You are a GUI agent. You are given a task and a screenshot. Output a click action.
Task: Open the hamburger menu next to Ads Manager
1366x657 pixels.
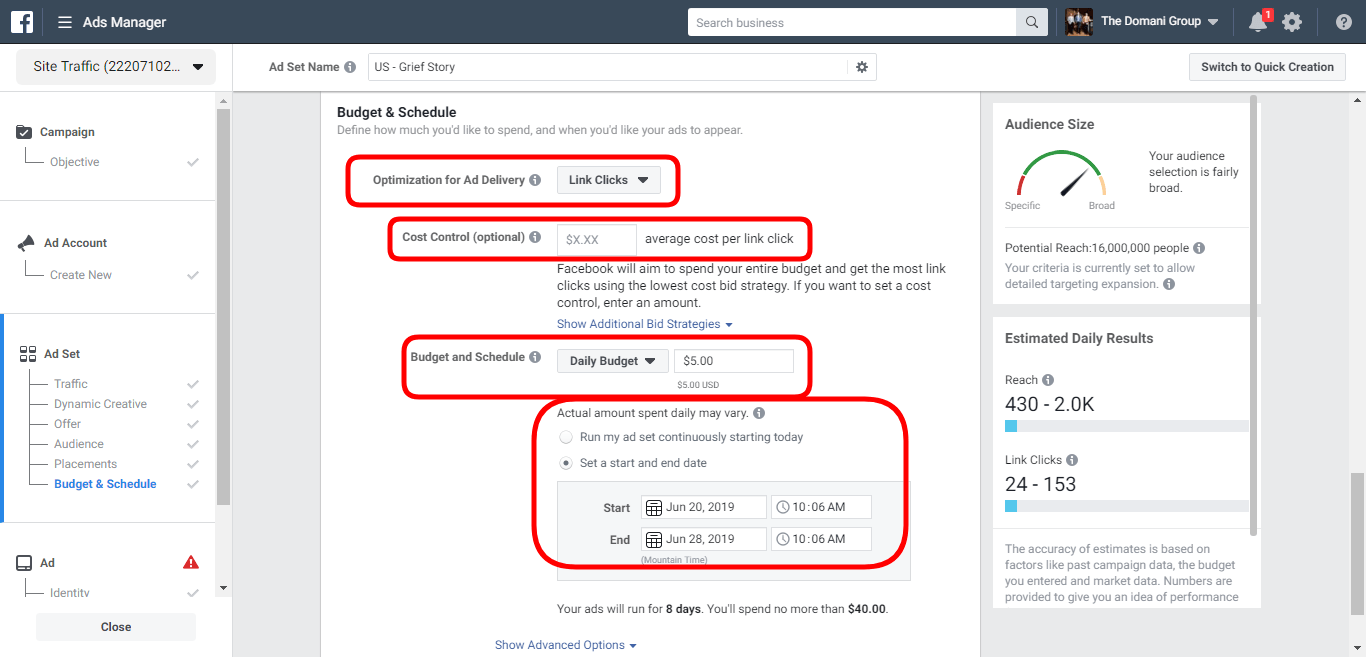tap(65, 22)
